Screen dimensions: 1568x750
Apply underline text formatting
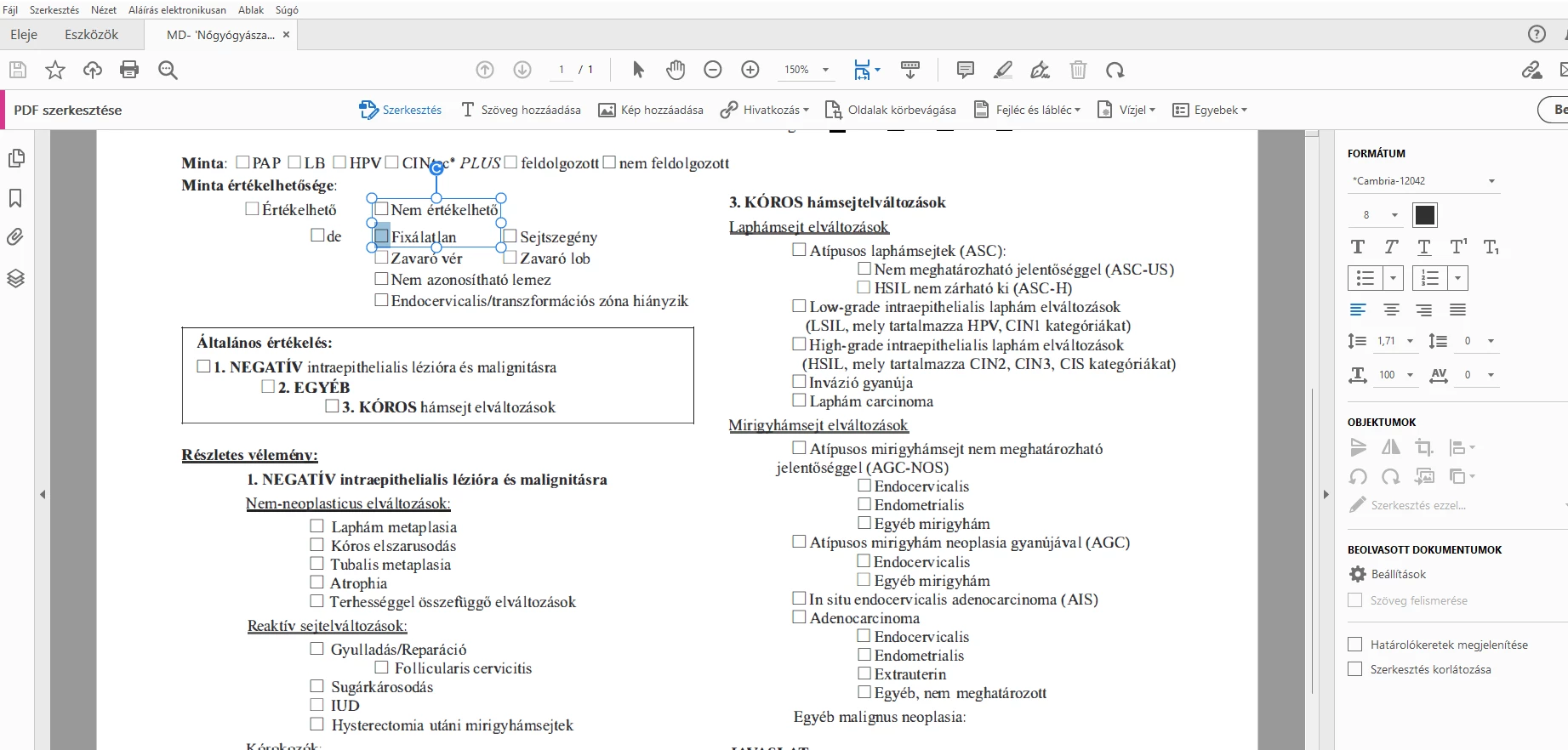coord(1424,247)
